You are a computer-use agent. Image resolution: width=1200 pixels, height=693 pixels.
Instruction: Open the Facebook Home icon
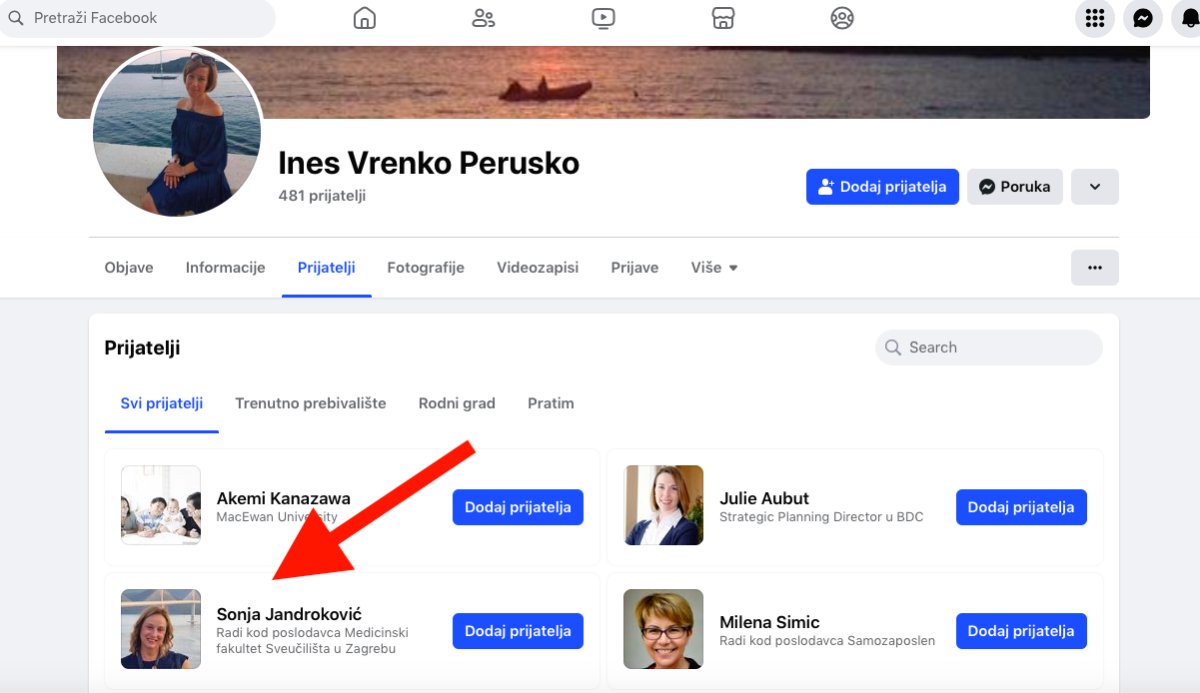pyautogui.click(x=365, y=18)
